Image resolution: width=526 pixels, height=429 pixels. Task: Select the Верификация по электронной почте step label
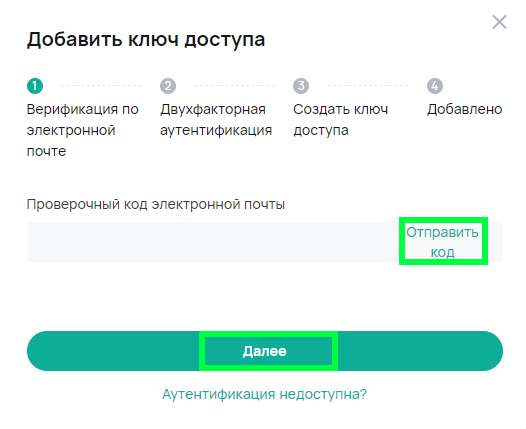point(83,130)
